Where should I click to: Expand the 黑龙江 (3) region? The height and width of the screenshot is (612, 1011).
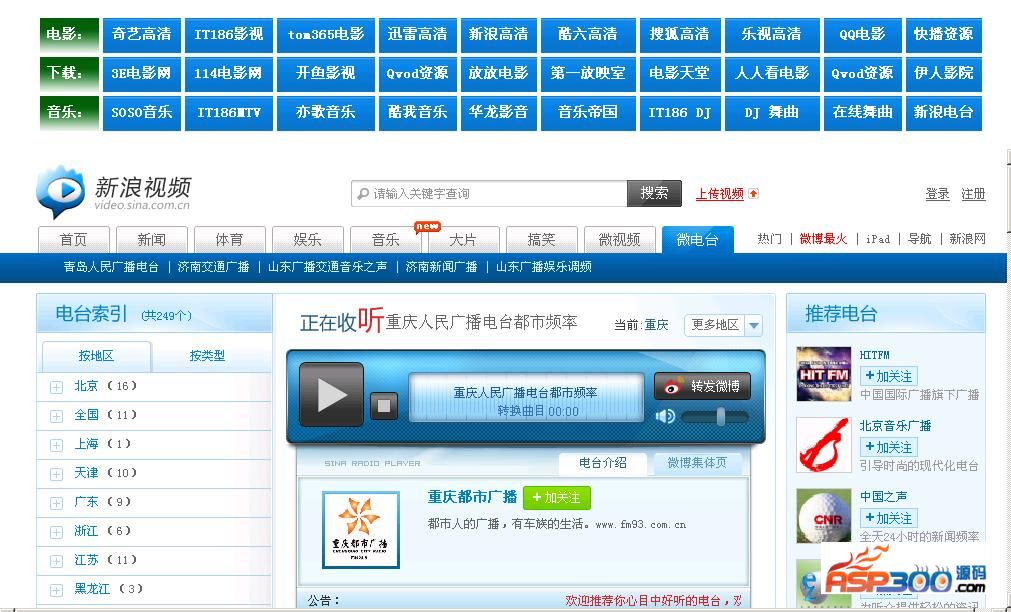pos(56,590)
